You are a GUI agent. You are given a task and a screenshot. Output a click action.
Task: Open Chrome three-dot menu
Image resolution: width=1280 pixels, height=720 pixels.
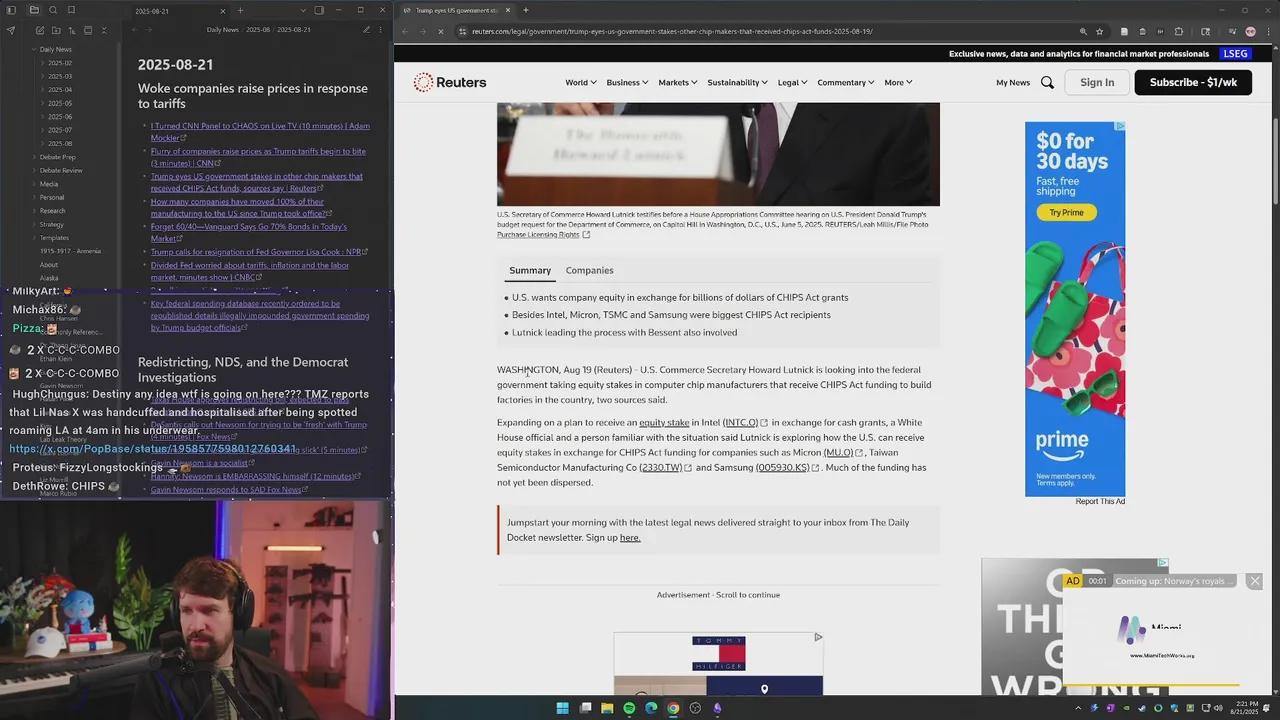[1268, 31]
